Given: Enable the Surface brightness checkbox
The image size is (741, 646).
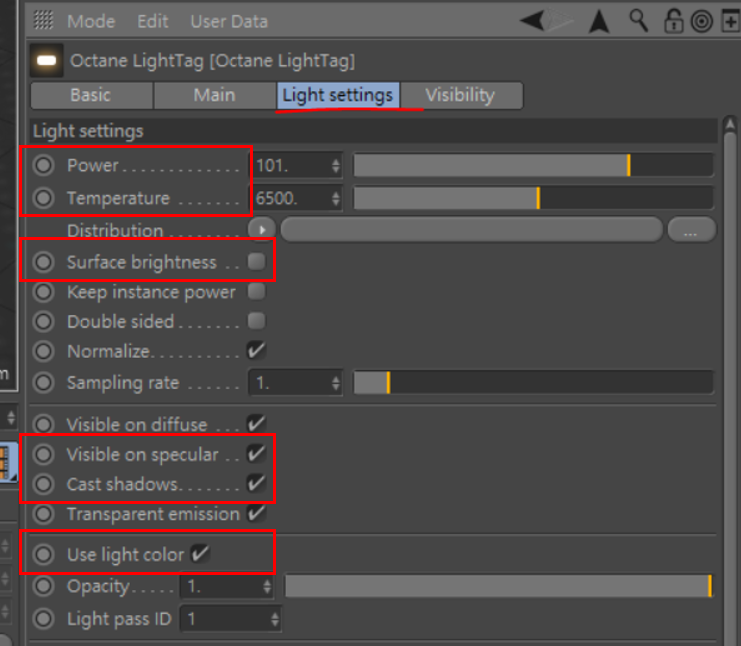Looking at the screenshot, I should click(257, 261).
